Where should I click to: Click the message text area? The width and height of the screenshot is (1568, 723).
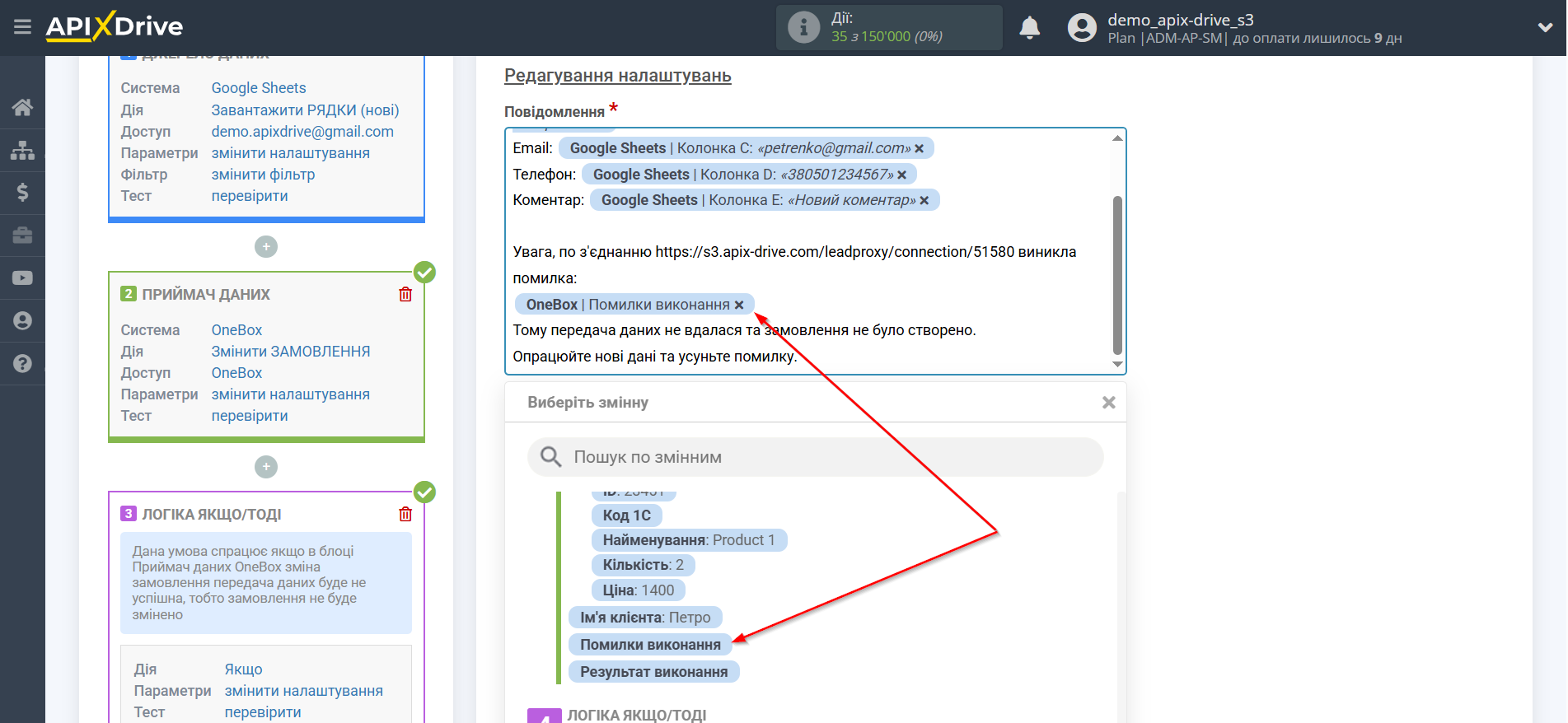(815, 251)
